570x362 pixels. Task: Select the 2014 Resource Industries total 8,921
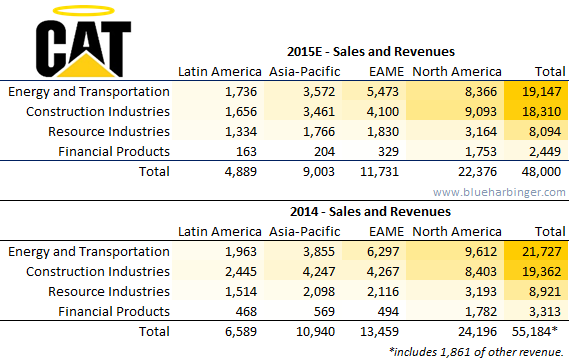pos(545,291)
